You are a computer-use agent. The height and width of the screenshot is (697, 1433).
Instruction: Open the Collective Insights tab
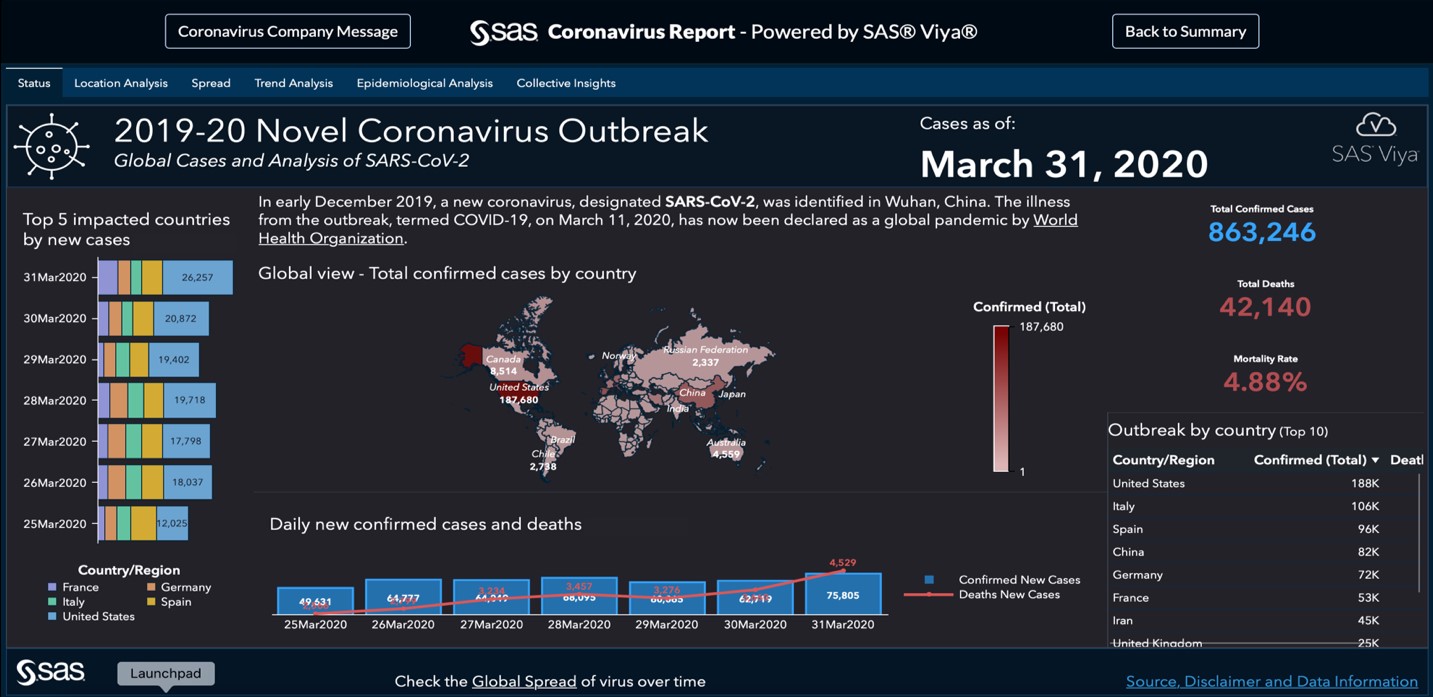[566, 83]
